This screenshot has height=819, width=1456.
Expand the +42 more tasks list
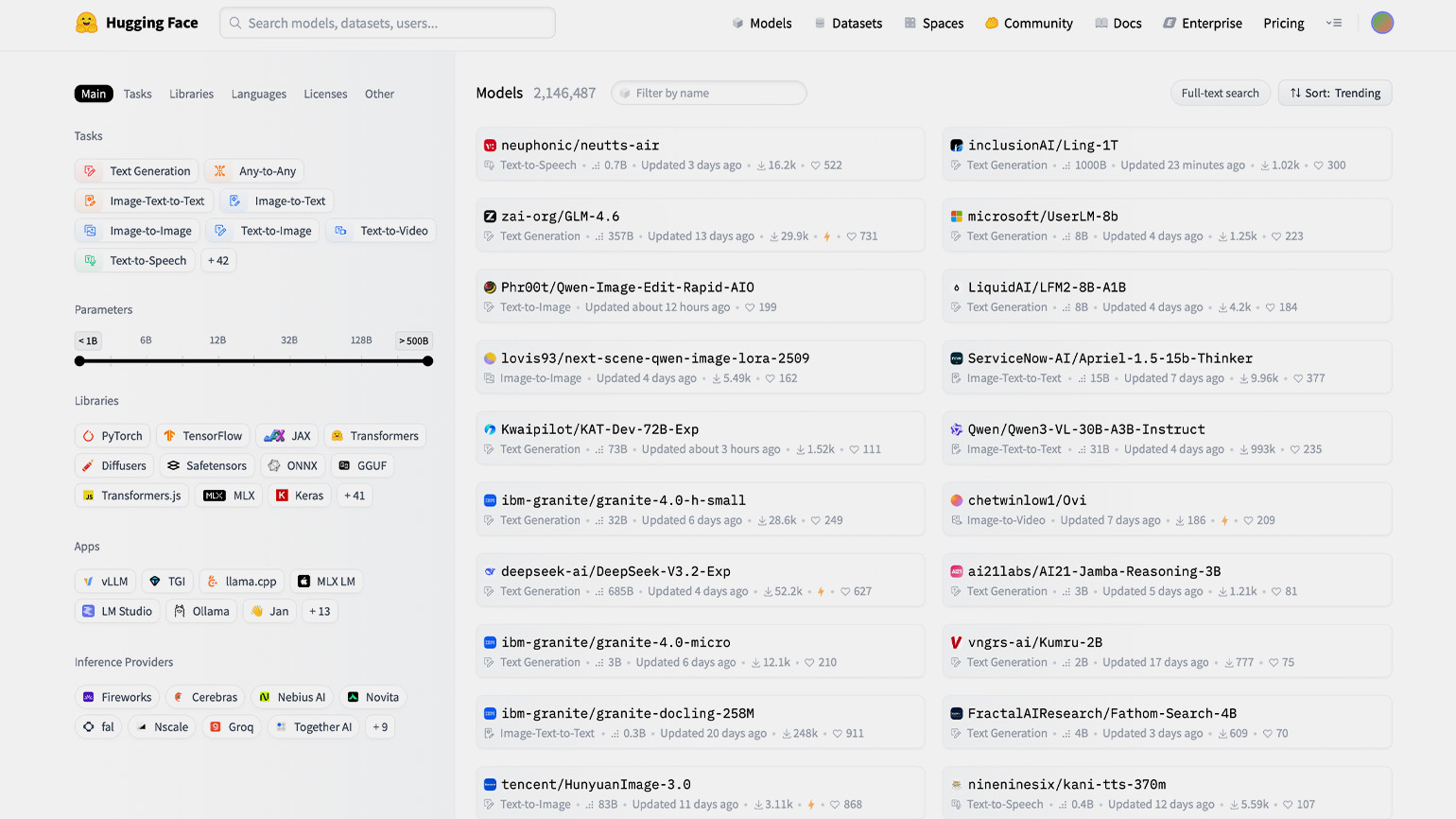218,260
